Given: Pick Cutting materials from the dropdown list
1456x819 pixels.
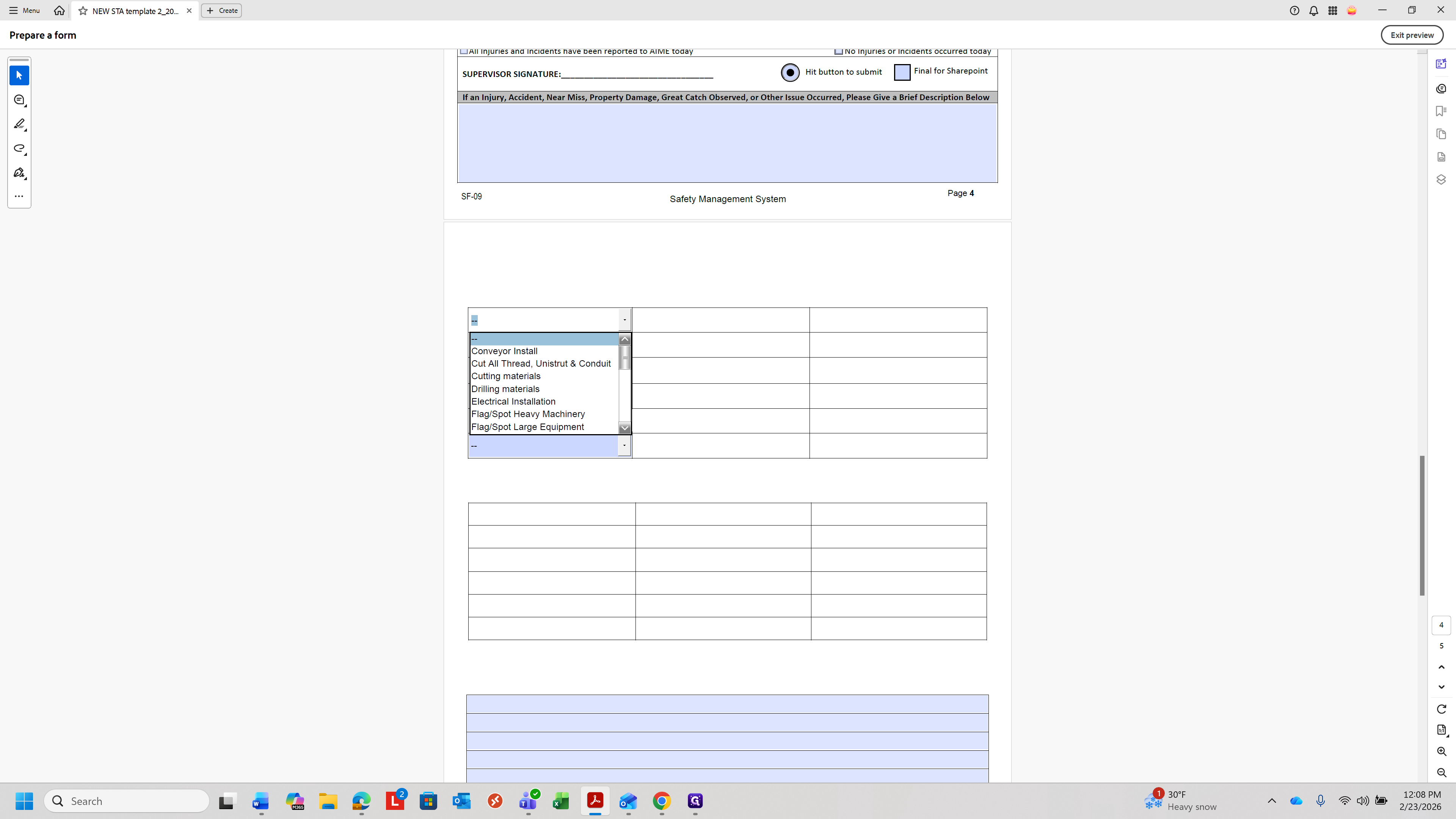Looking at the screenshot, I should pos(505,376).
